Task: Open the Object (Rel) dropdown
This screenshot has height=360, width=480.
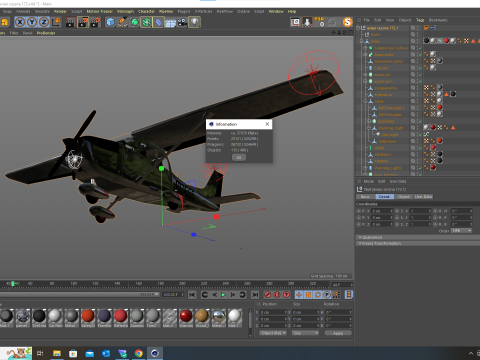Action: click(273, 333)
